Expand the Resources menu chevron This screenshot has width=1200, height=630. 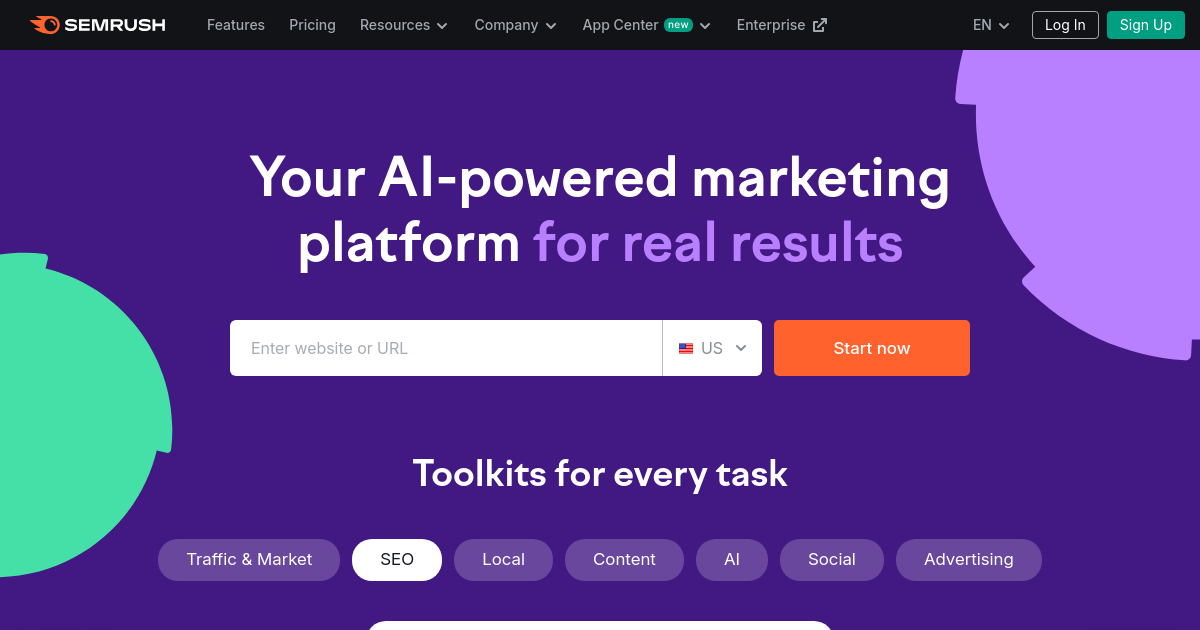point(443,26)
